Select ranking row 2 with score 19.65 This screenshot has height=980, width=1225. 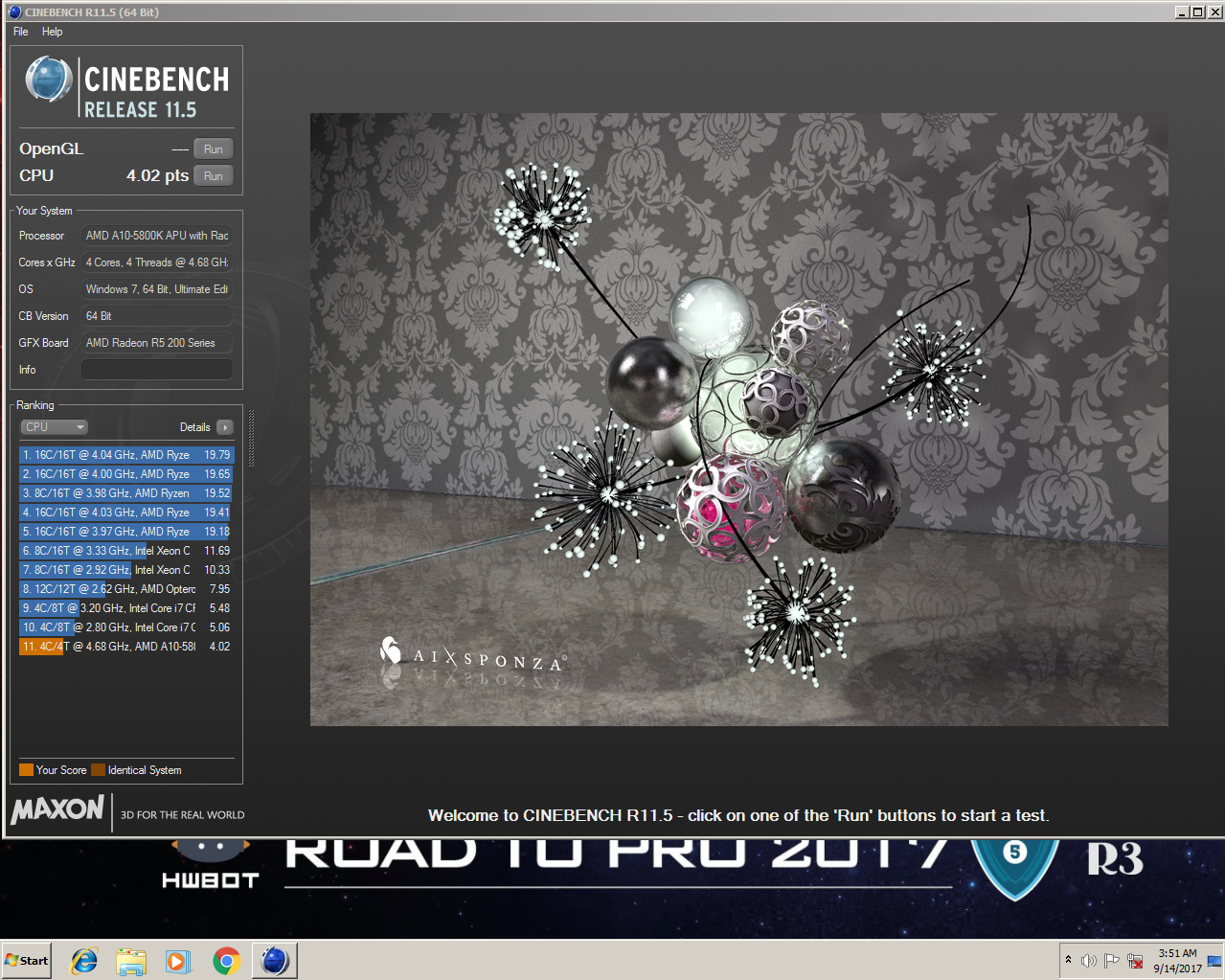pos(125,474)
